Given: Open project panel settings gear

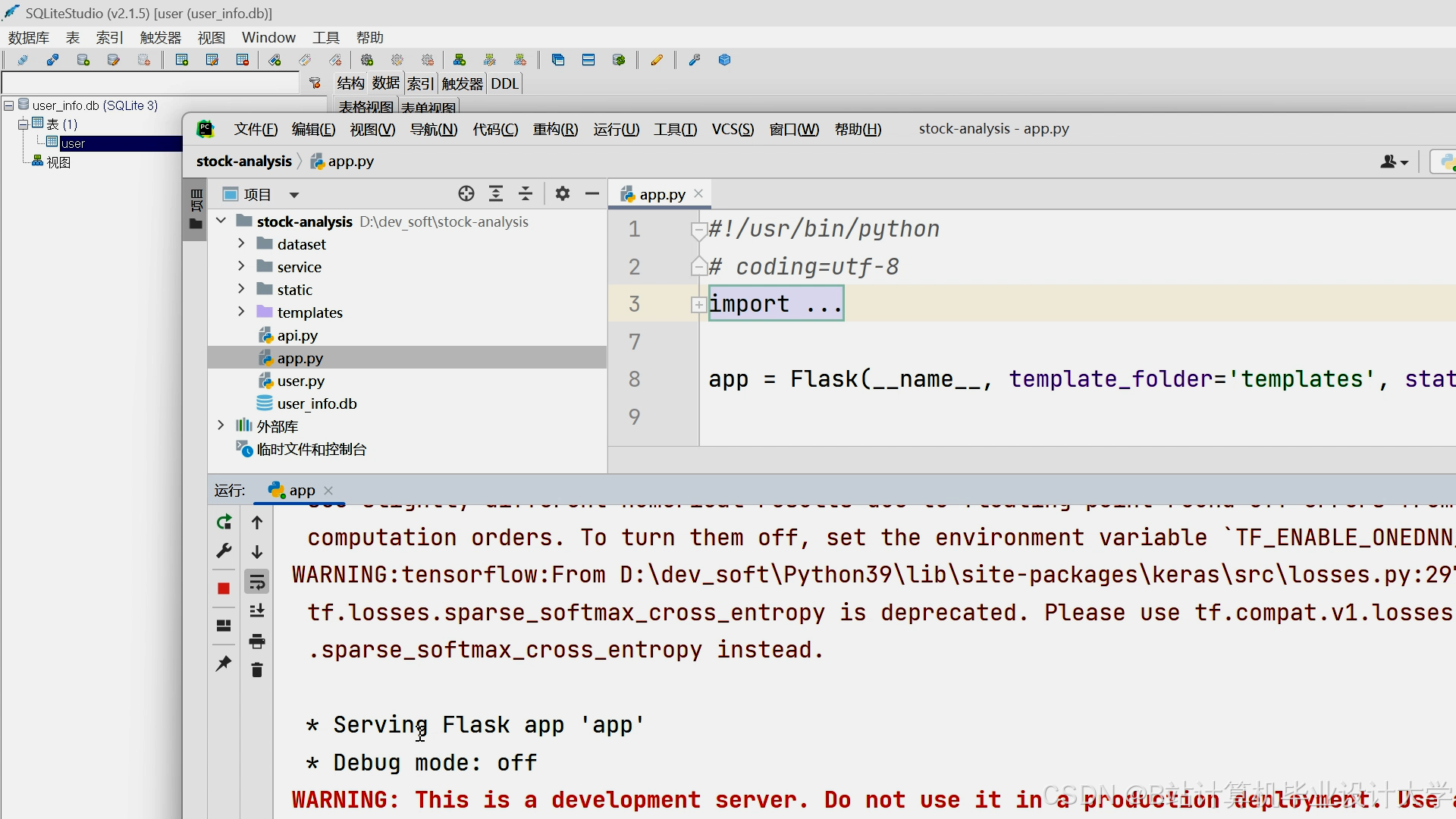Looking at the screenshot, I should click(x=562, y=194).
